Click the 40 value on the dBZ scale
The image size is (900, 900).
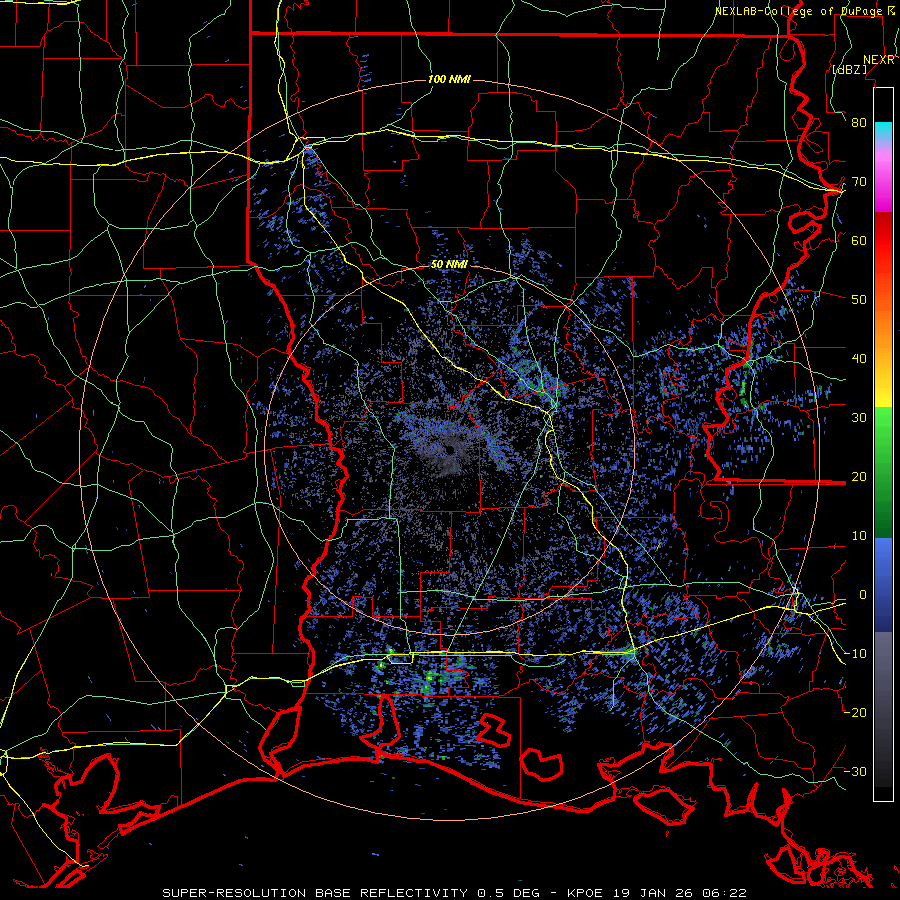tap(859, 359)
